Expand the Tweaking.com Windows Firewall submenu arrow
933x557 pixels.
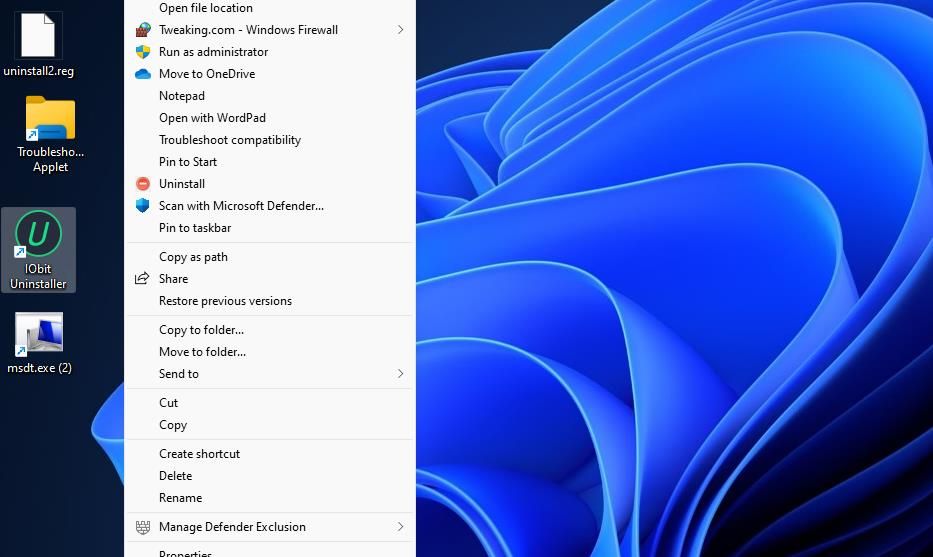[x=400, y=30]
